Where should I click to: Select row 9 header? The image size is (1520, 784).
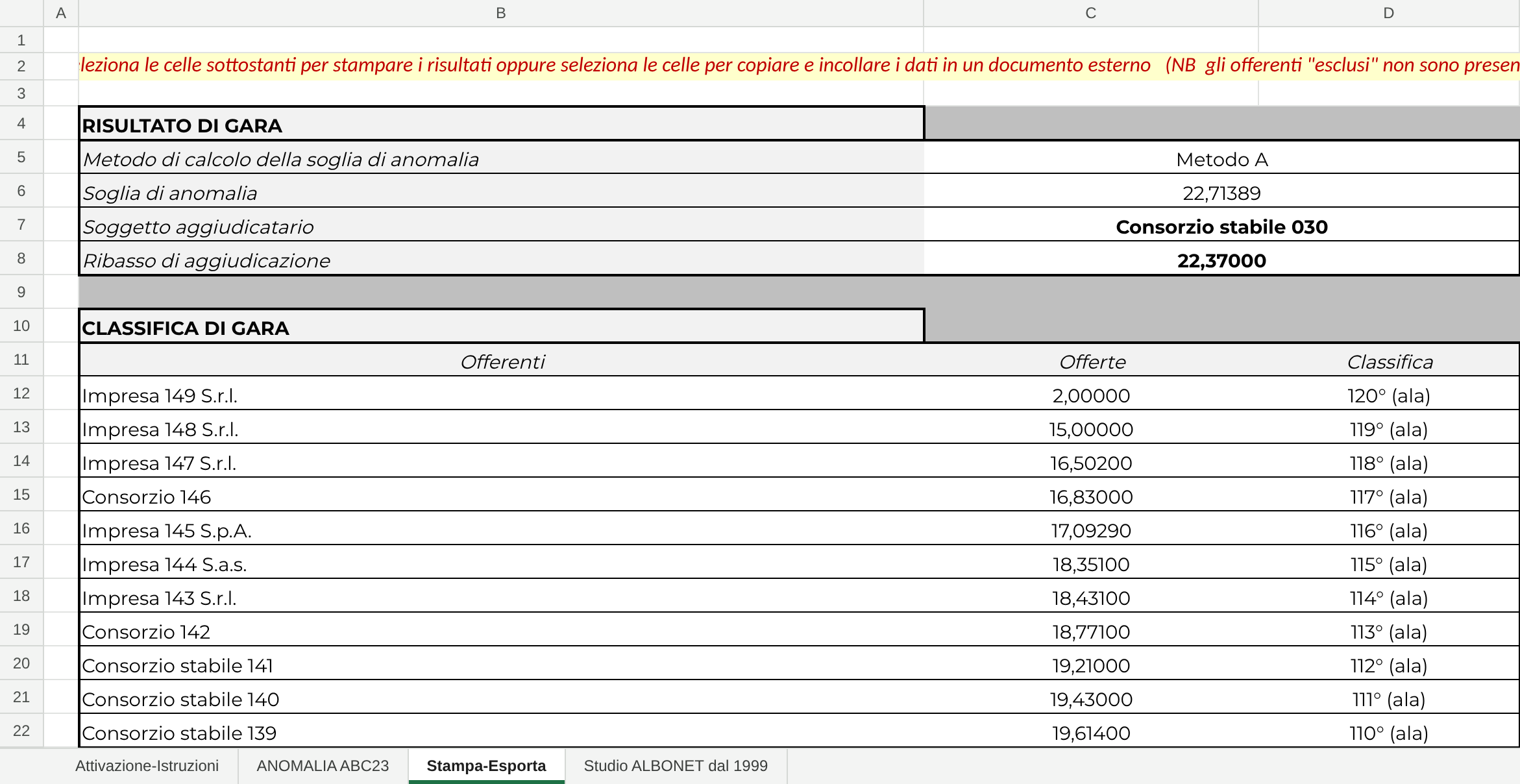coord(21,292)
